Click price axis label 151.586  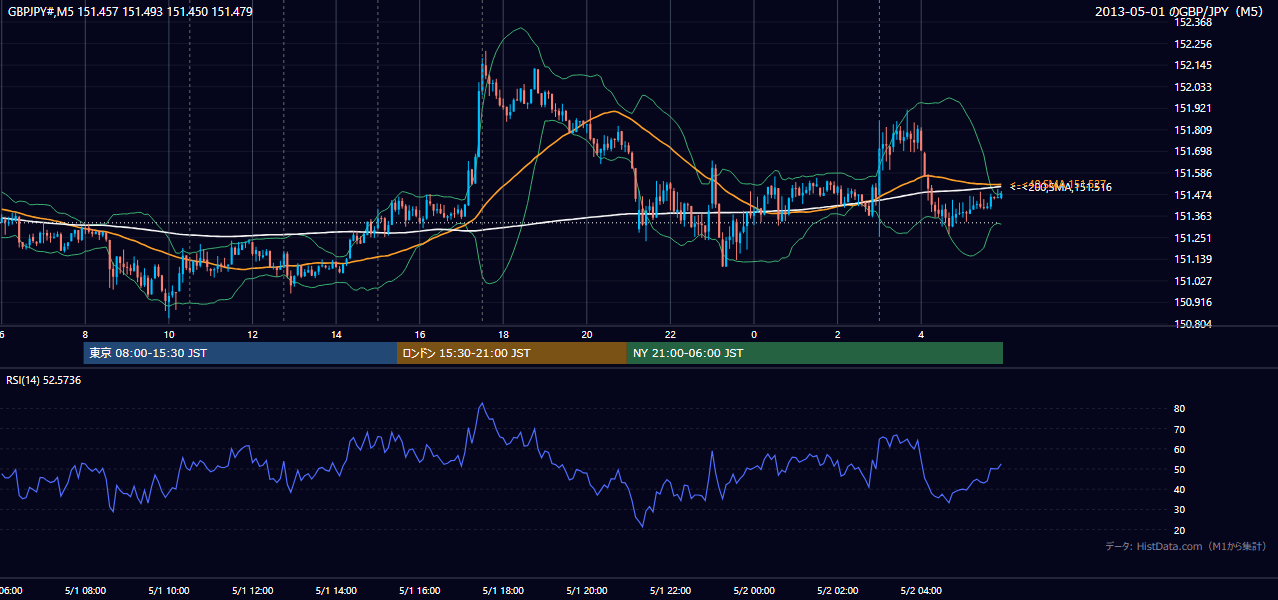[x=1192, y=173]
